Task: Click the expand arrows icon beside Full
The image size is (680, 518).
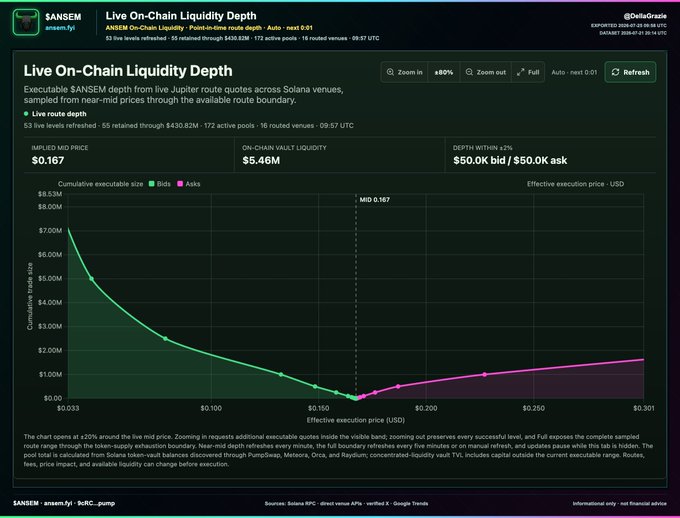Action: tap(520, 72)
